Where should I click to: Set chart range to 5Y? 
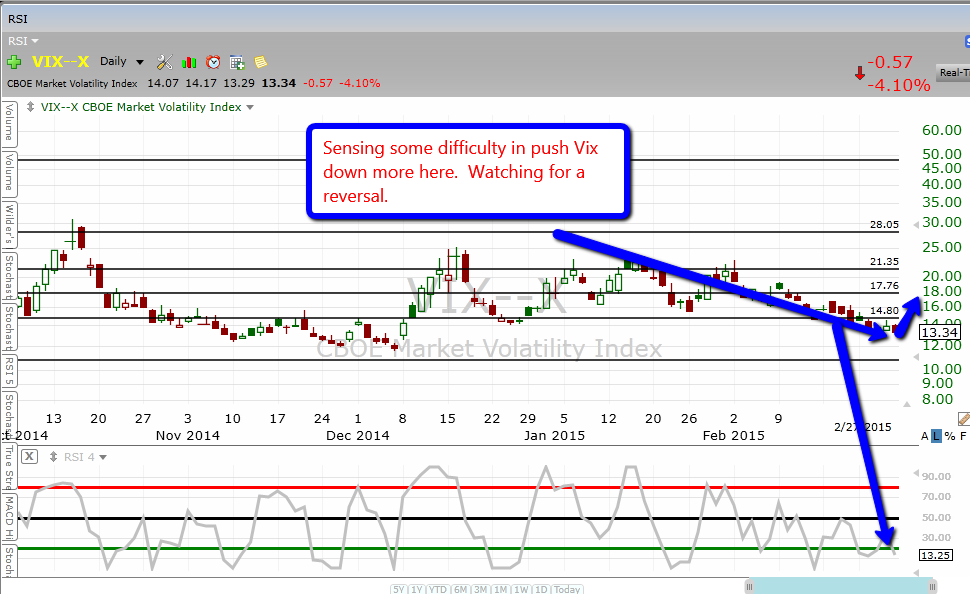399,589
